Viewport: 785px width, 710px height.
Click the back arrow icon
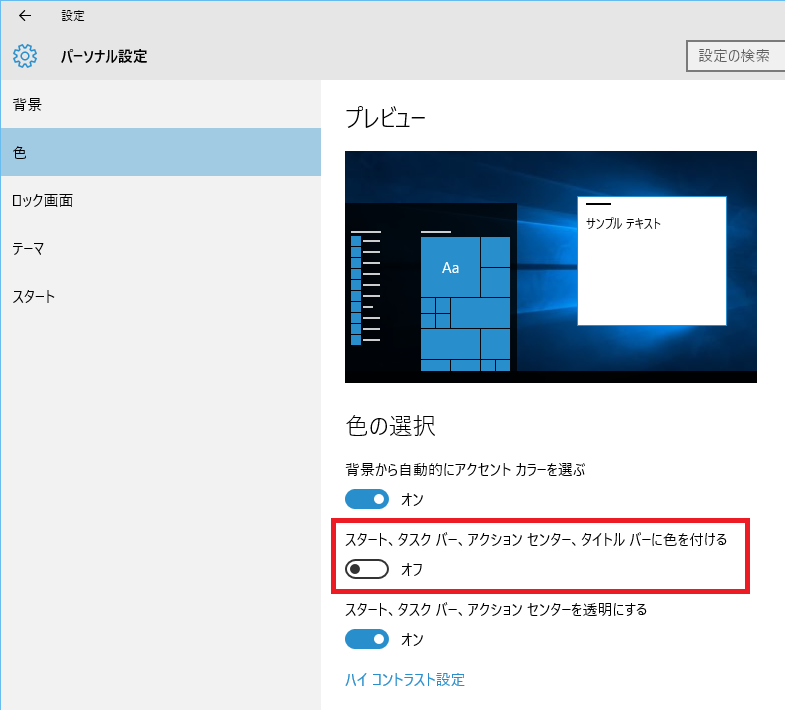pyautogui.click(x=25, y=16)
